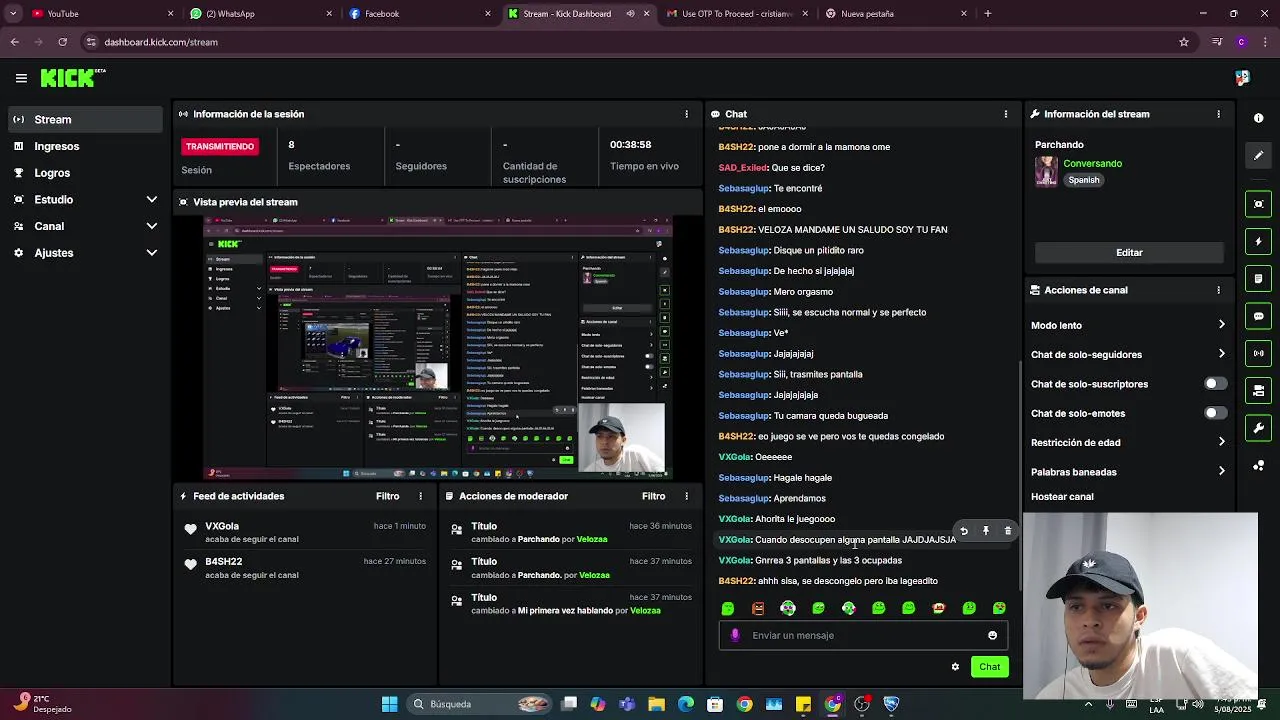Click the taskbar Búsqueda search box
This screenshot has width=1280, height=720.
point(480,704)
